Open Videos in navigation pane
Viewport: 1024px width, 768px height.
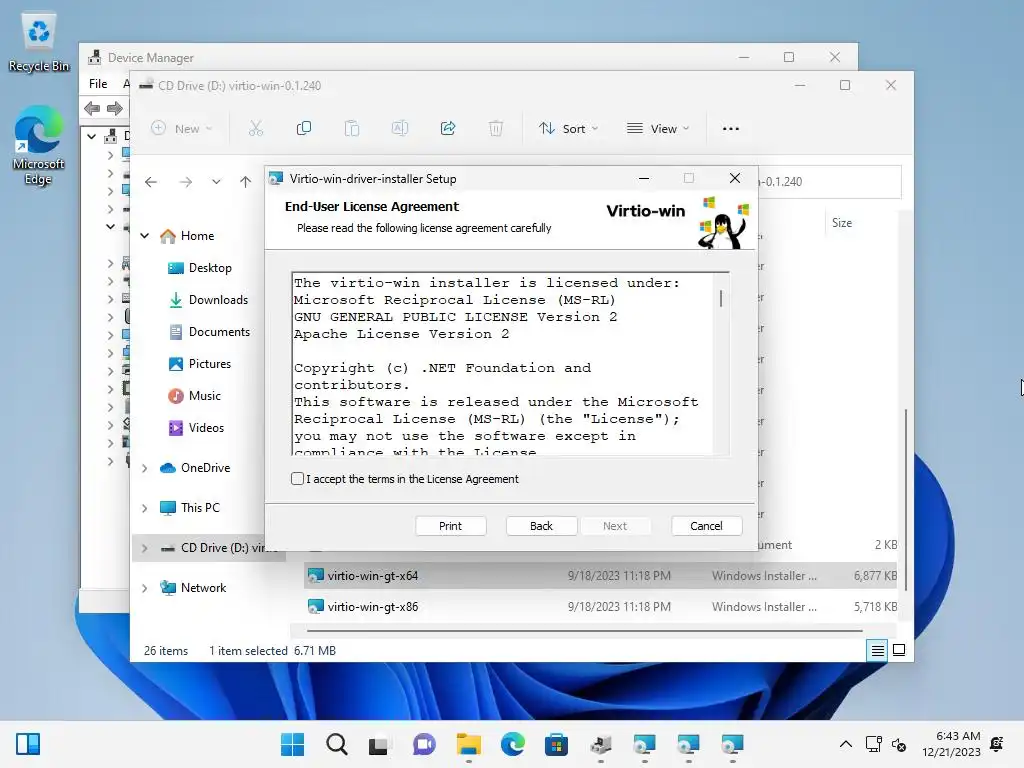point(196,428)
